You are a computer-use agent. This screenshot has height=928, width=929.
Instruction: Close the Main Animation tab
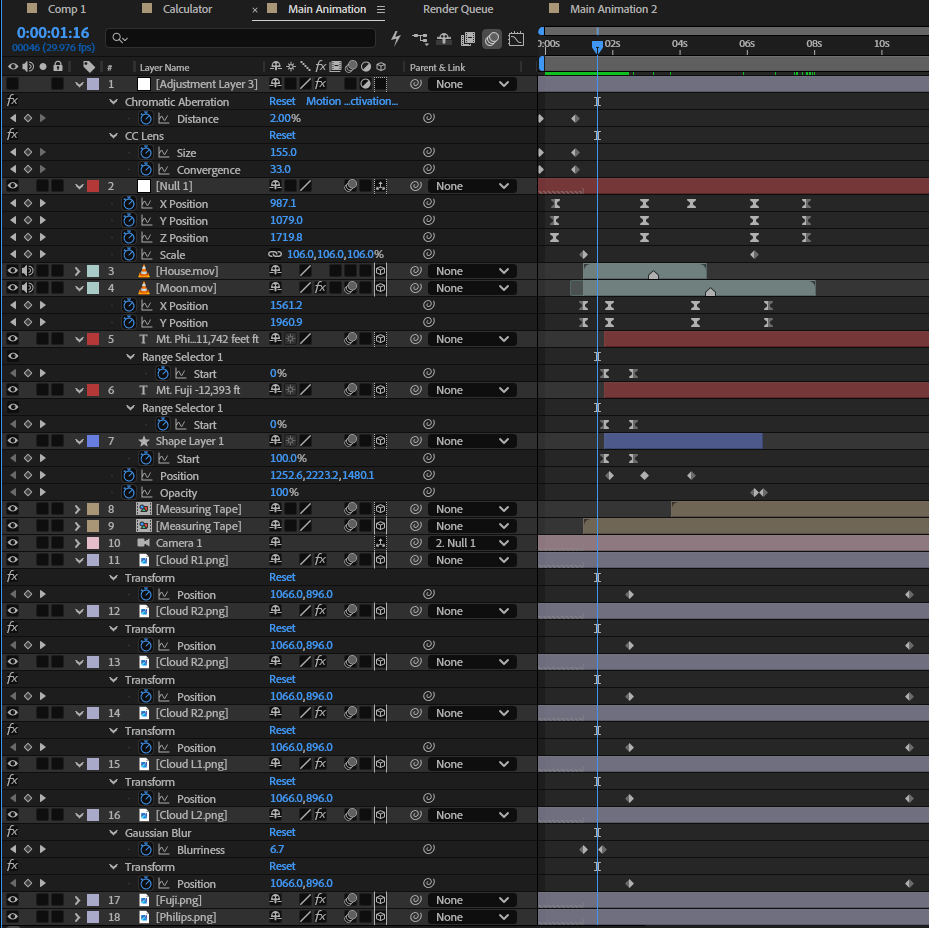255,10
